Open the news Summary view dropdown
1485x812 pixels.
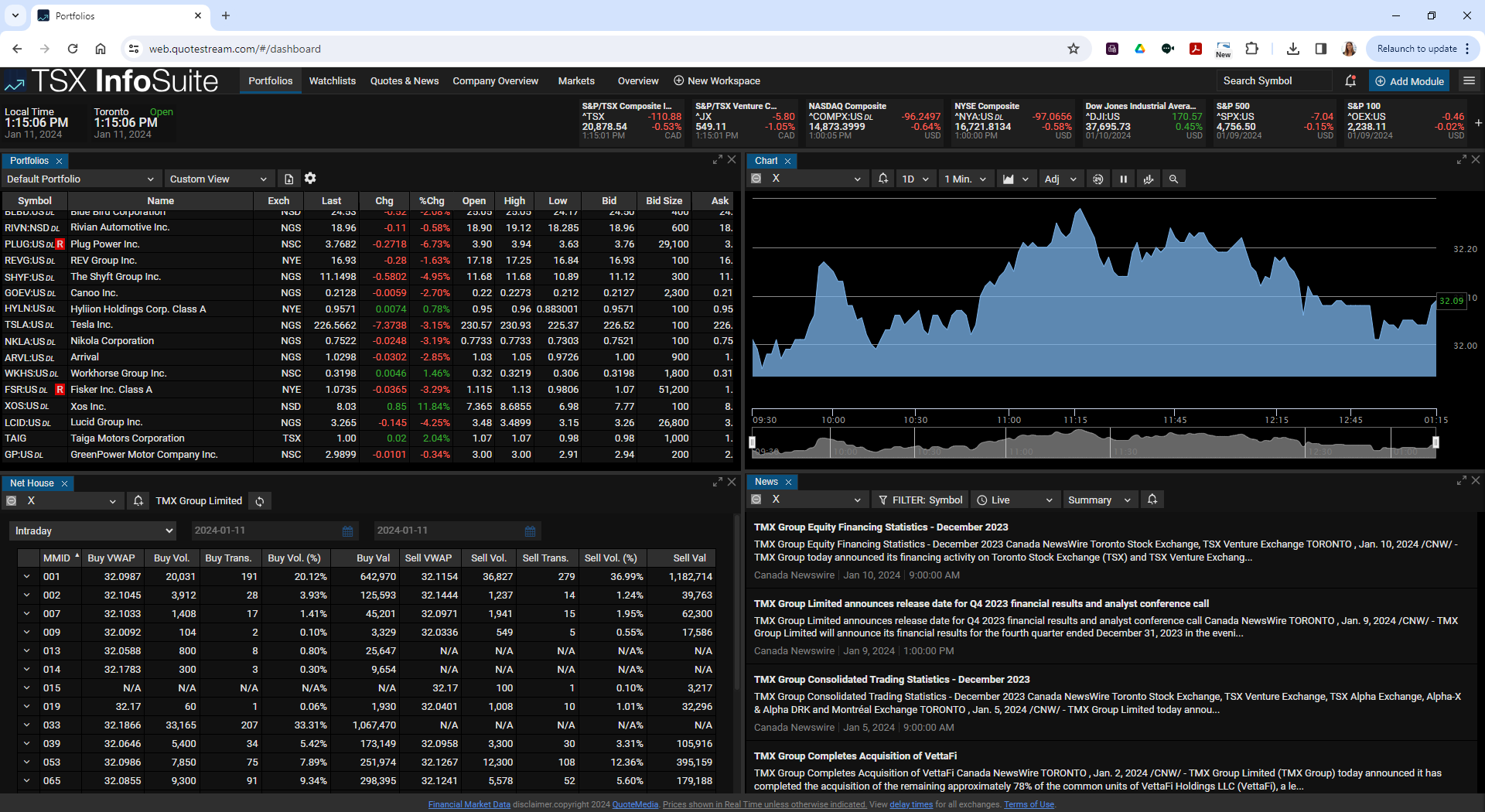1099,500
